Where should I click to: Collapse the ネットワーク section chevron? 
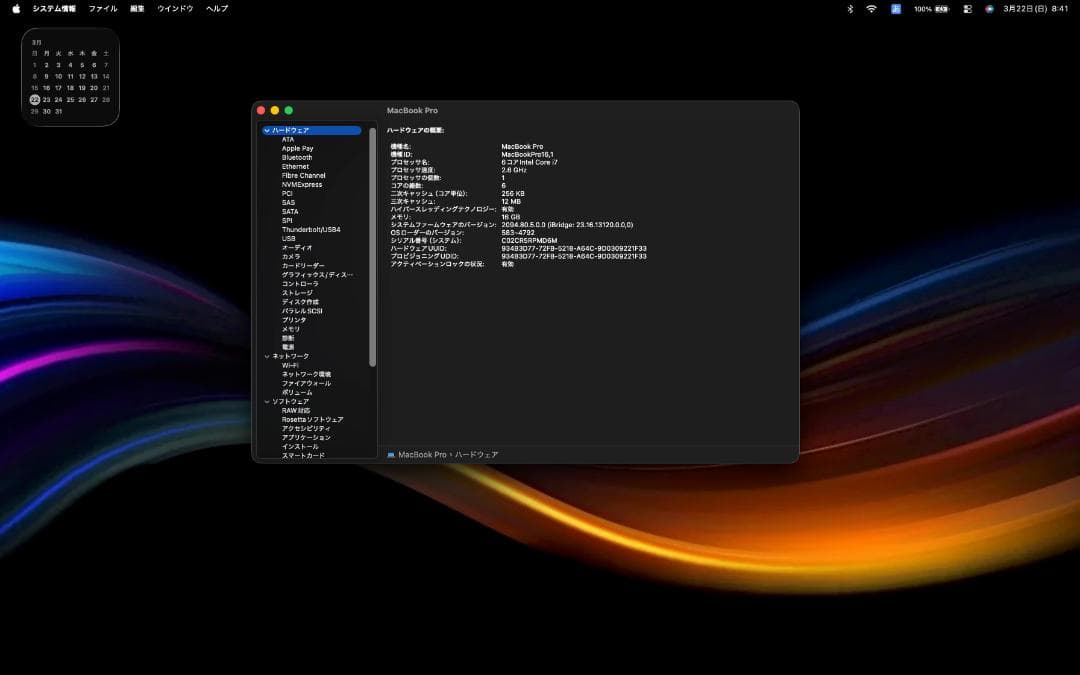(267, 356)
